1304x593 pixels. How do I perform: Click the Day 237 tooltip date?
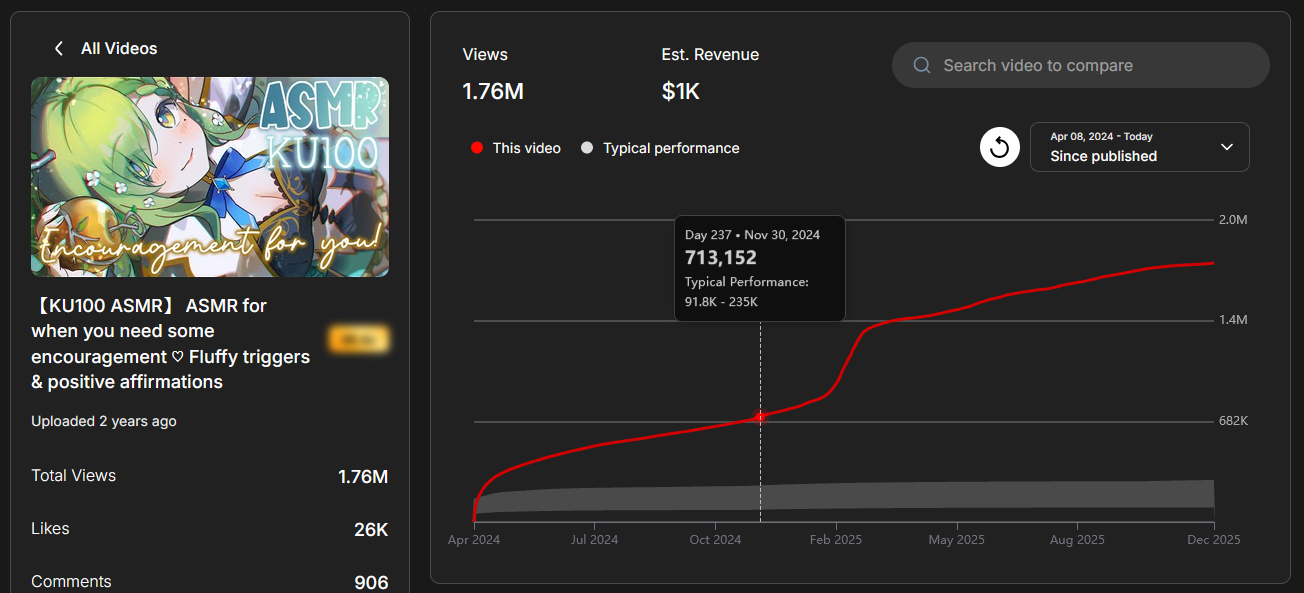pyautogui.click(x=752, y=235)
